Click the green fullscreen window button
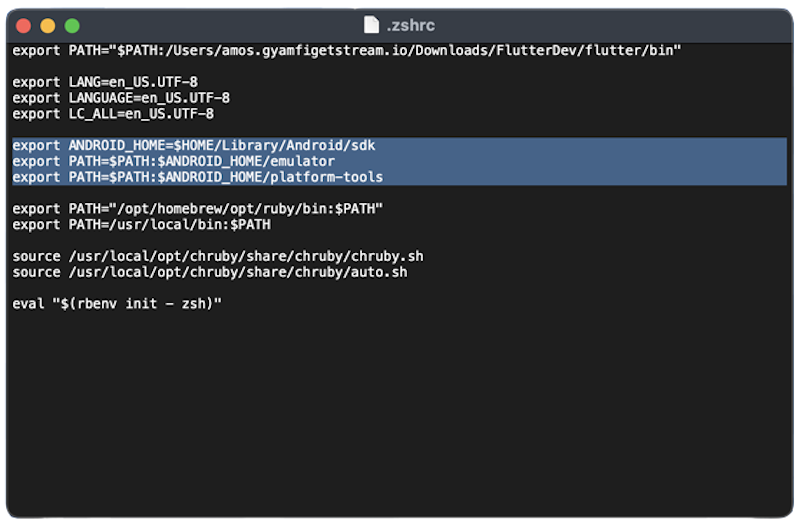The image size is (800, 526). [72, 26]
